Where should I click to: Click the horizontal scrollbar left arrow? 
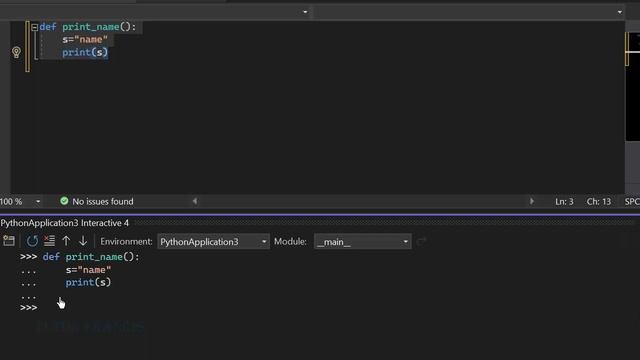pyautogui.click(x=195, y=201)
